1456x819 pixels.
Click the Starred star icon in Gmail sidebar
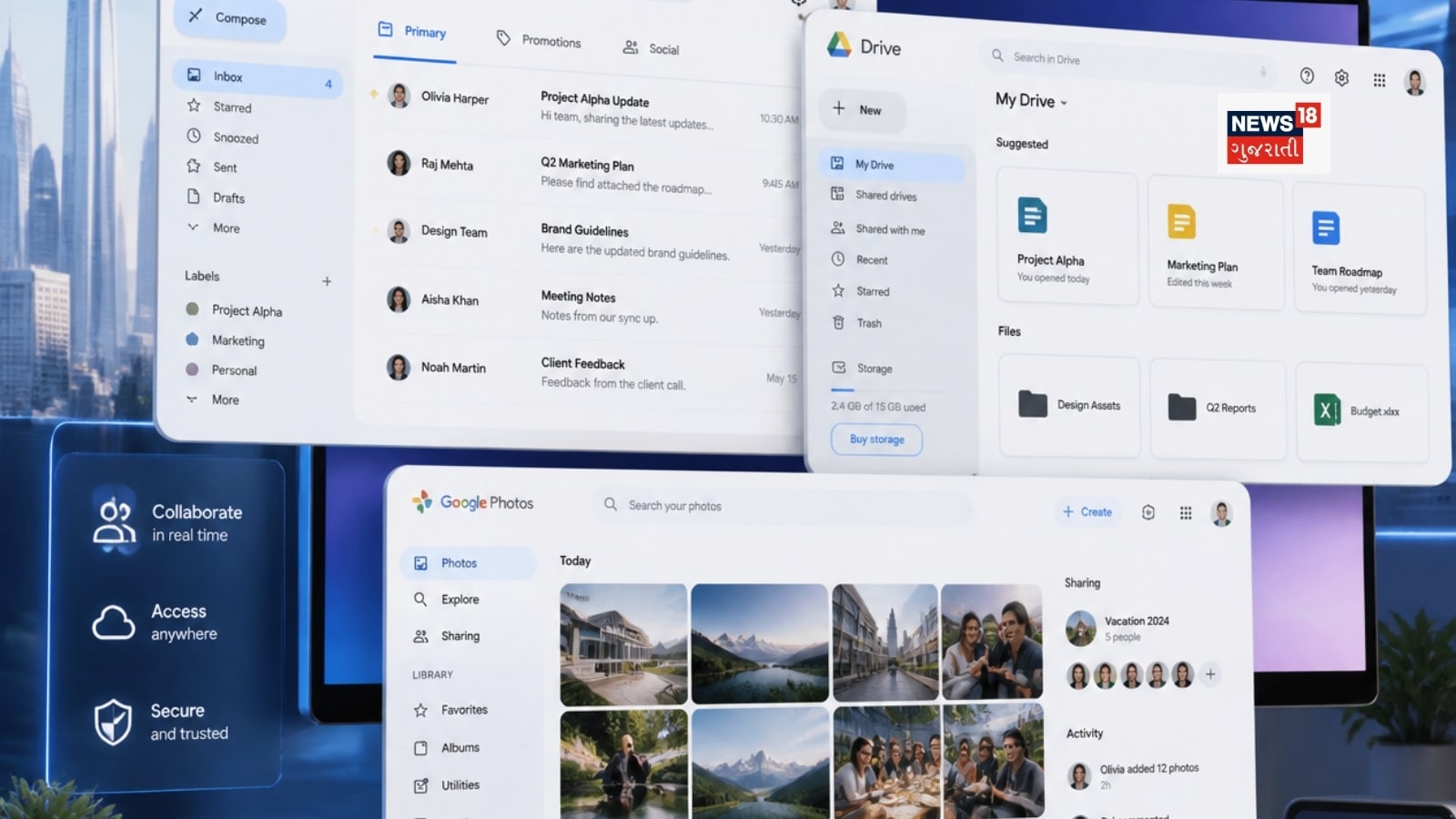(194, 106)
